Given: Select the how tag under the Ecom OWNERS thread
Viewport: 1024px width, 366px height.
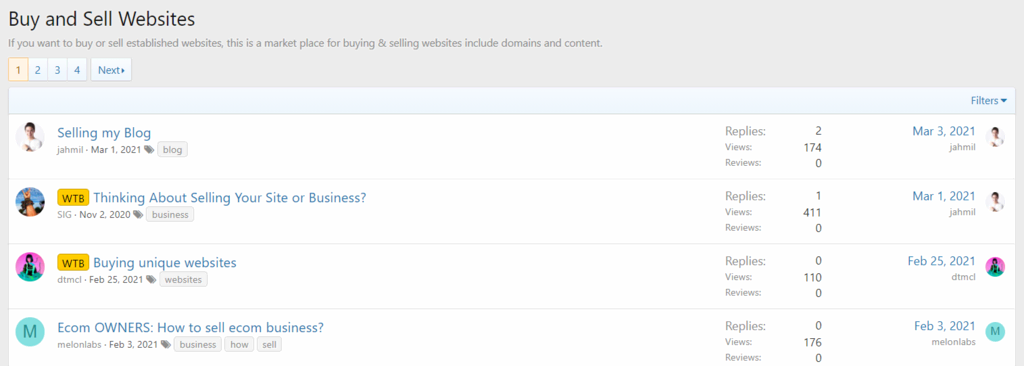Looking at the screenshot, I should coord(240,344).
